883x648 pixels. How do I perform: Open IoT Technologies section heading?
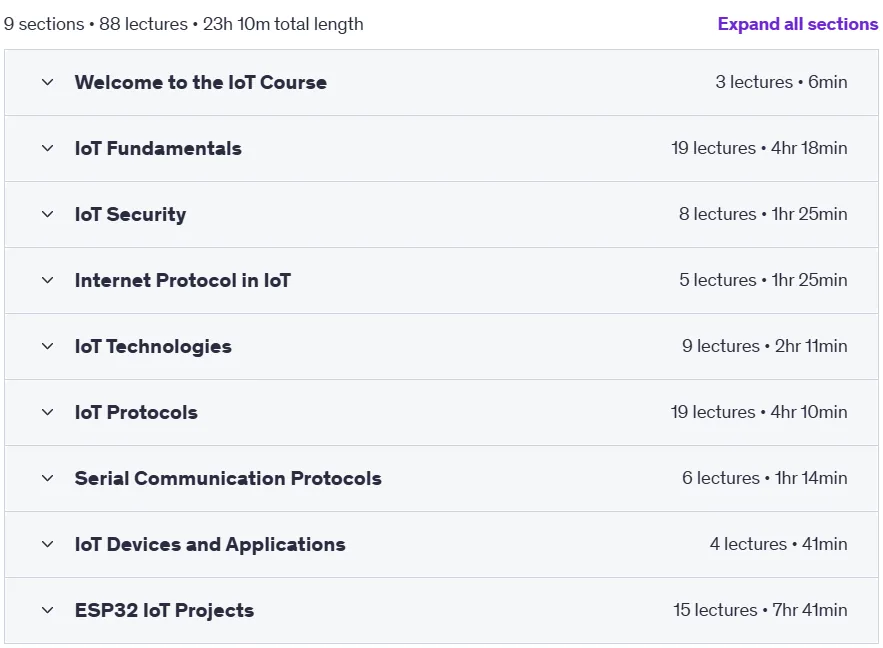153,346
